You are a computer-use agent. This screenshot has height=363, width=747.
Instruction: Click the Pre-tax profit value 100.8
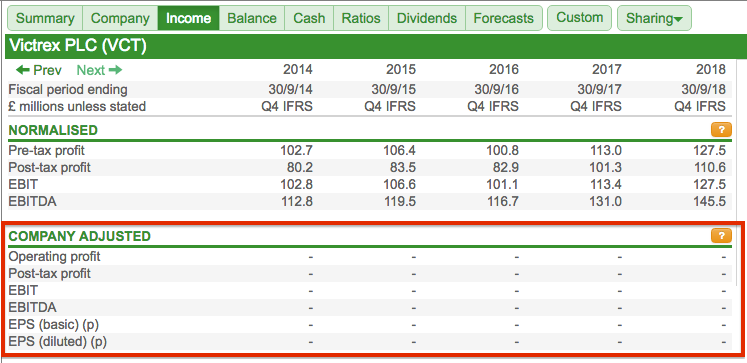tap(503, 151)
